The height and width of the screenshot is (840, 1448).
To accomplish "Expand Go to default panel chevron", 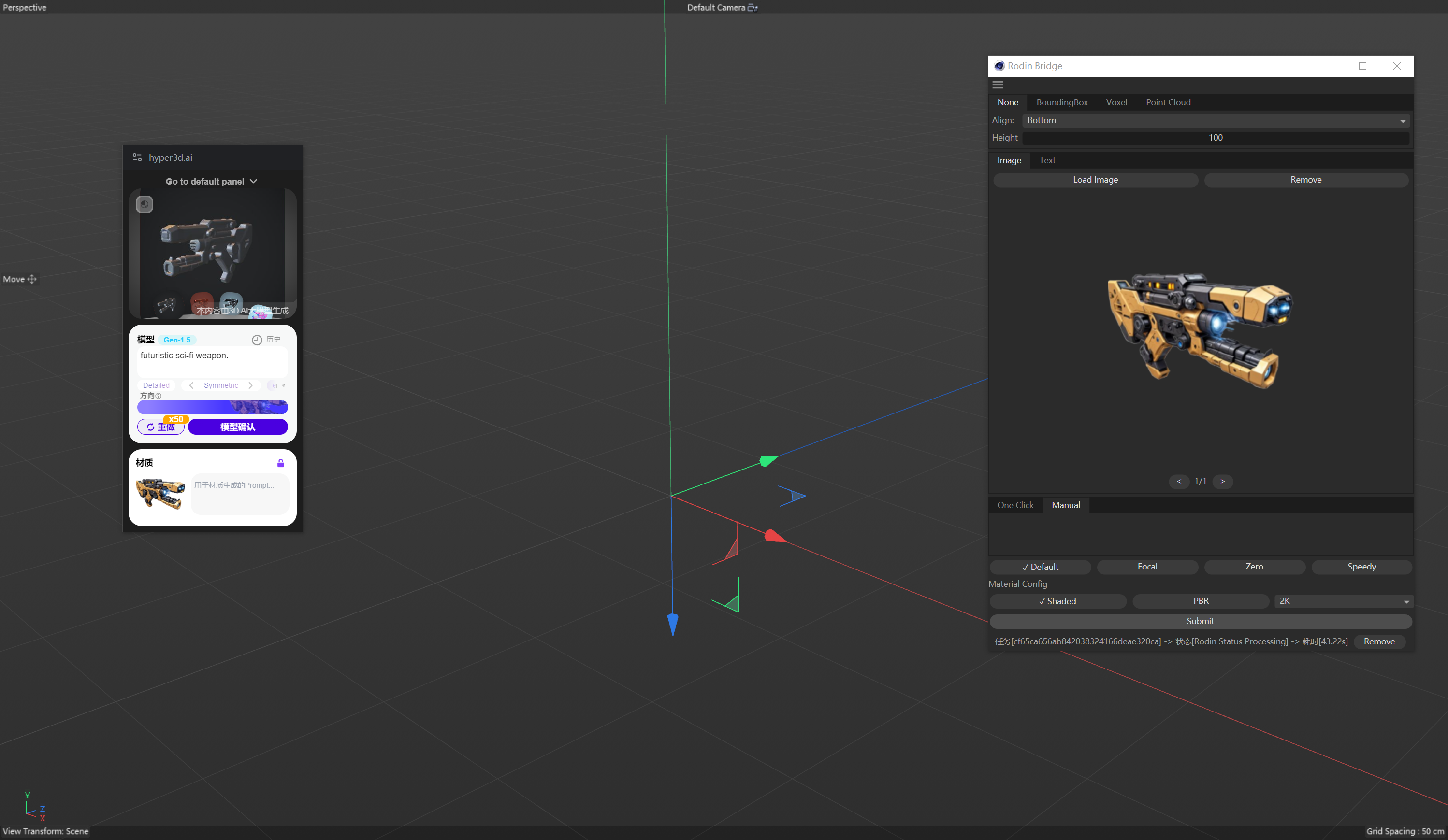I will point(253,182).
